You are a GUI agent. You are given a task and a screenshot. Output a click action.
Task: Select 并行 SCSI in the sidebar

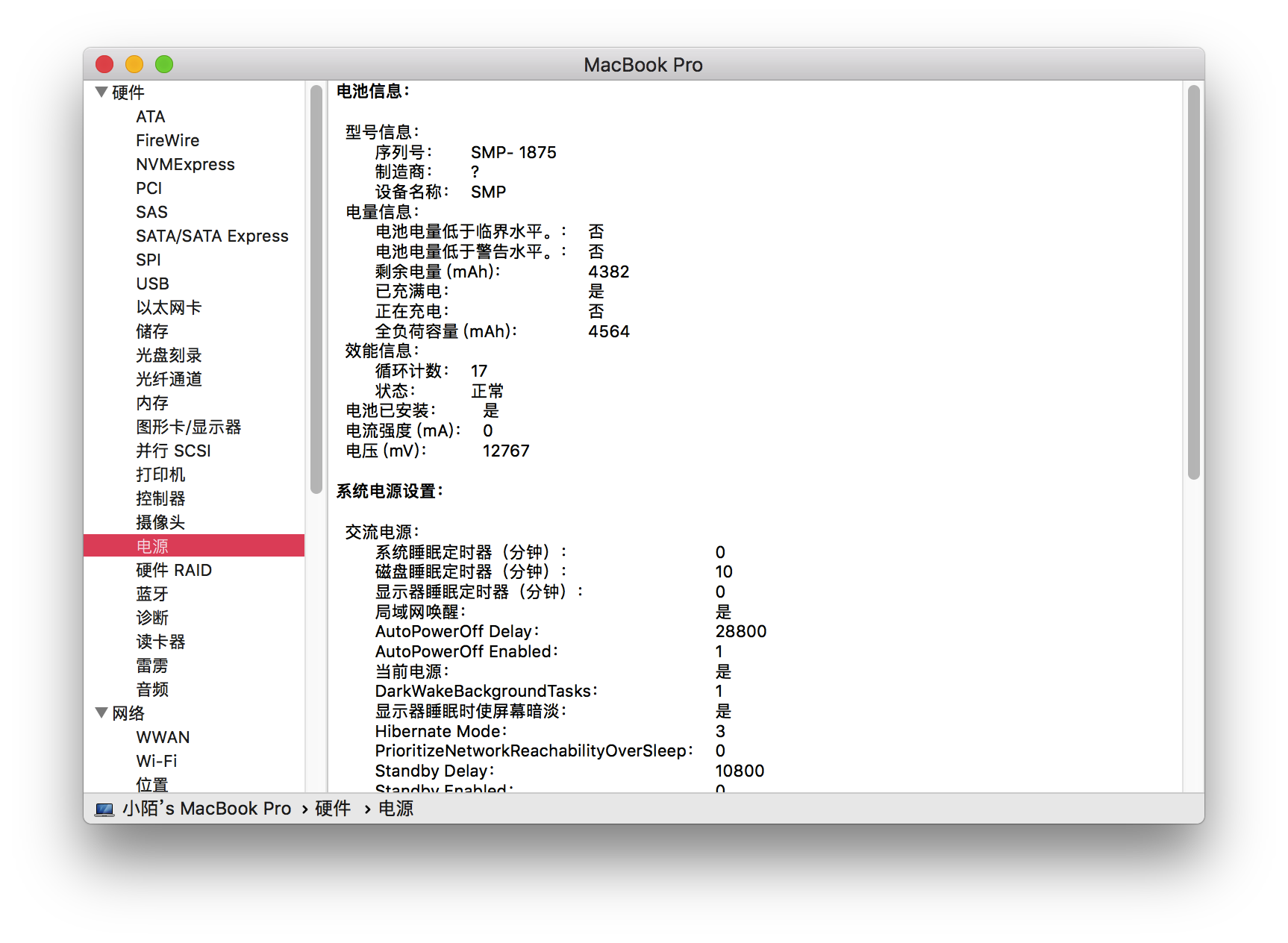pyautogui.click(x=173, y=451)
